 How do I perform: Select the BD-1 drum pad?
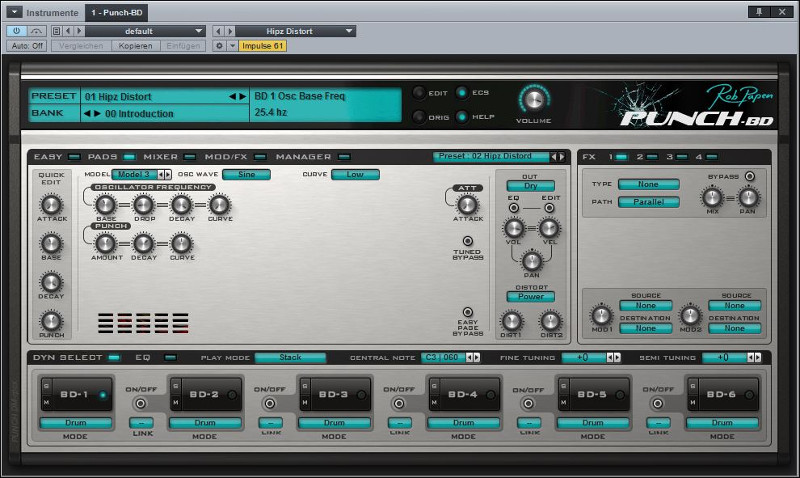click(x=77, y=394)
